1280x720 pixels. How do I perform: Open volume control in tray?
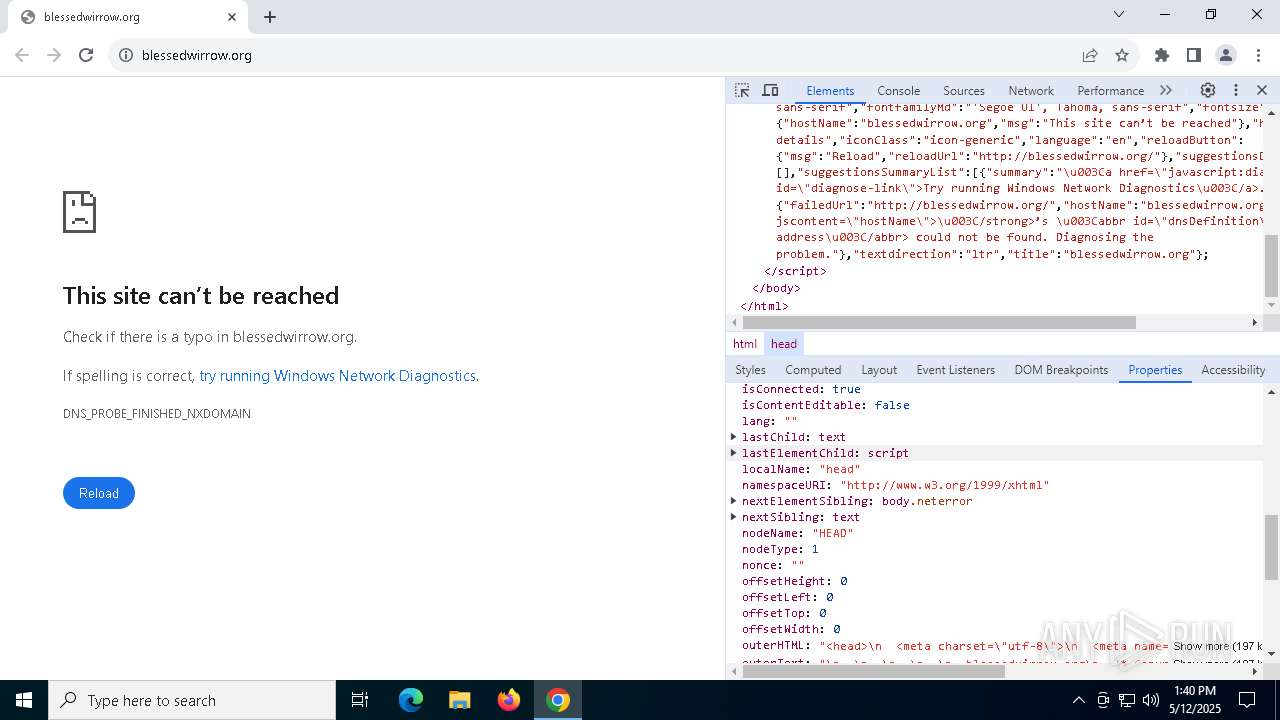(x=1151, y=700)
